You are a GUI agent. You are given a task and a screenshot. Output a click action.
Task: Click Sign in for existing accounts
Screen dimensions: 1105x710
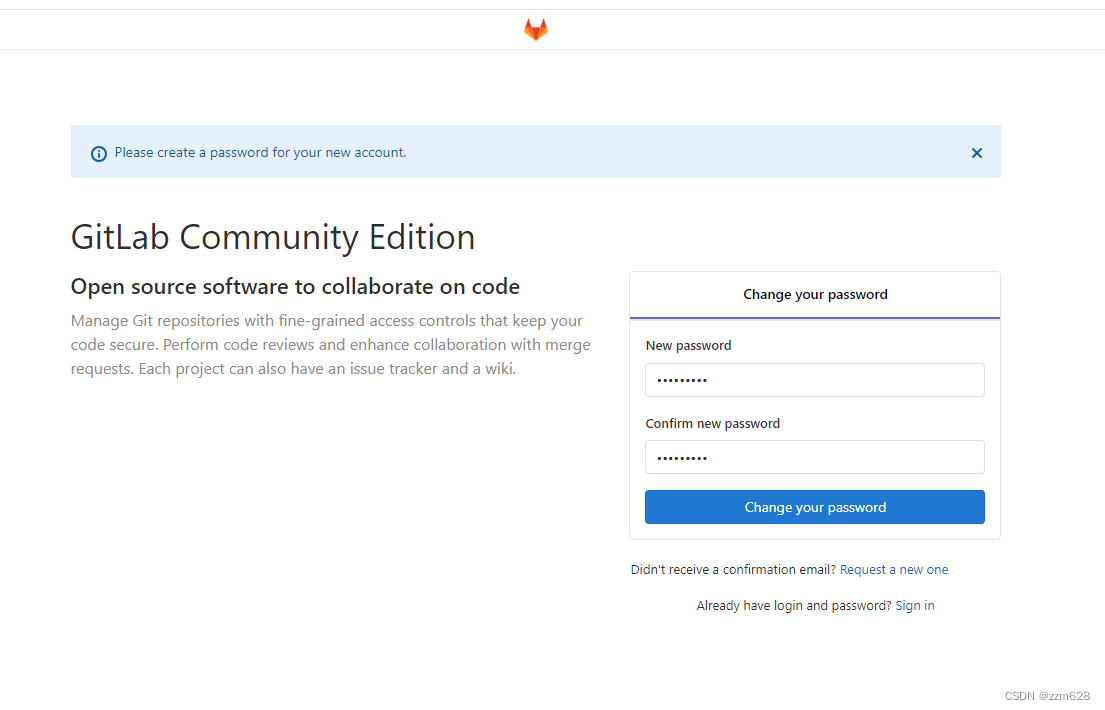click(x=914, y=605)
